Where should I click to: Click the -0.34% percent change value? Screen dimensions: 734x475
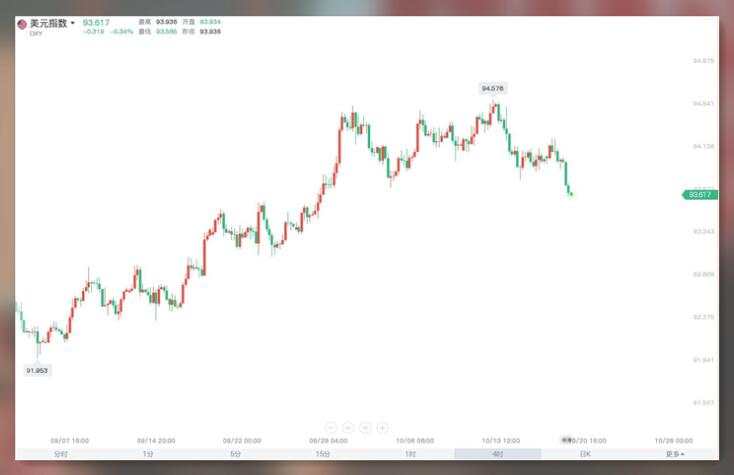point(122,32)
